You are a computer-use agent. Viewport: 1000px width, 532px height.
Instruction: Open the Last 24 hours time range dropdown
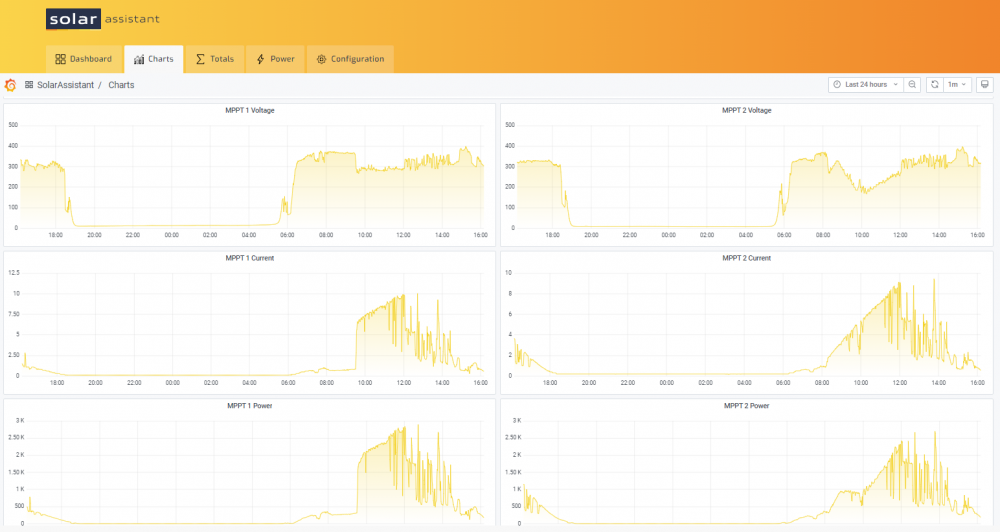click(865, 85)
